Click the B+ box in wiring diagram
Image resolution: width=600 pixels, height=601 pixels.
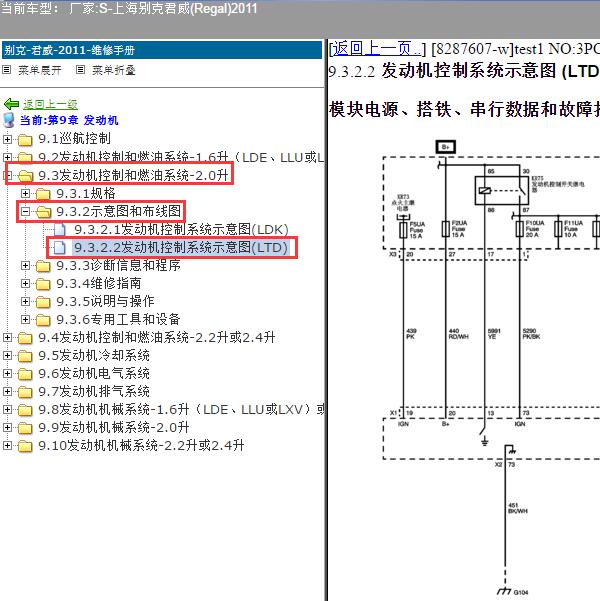tap(445, 147)
